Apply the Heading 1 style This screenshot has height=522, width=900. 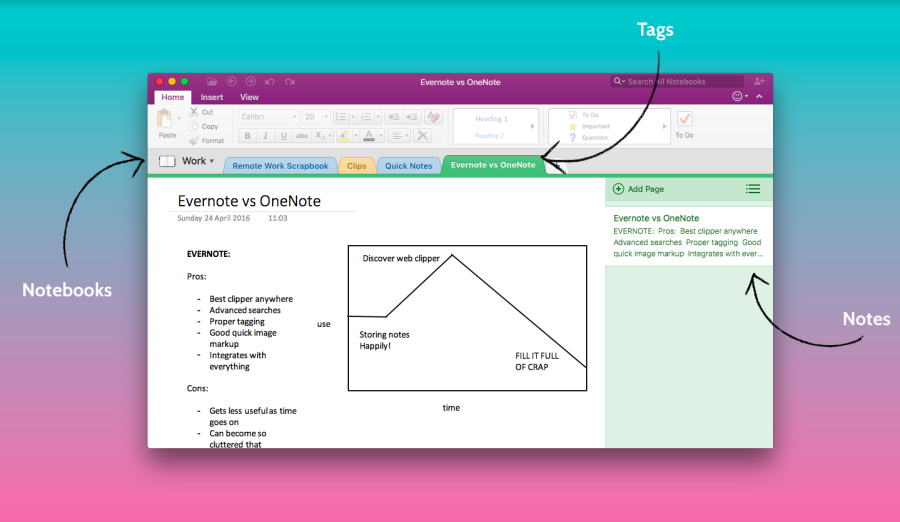(491, 118)
